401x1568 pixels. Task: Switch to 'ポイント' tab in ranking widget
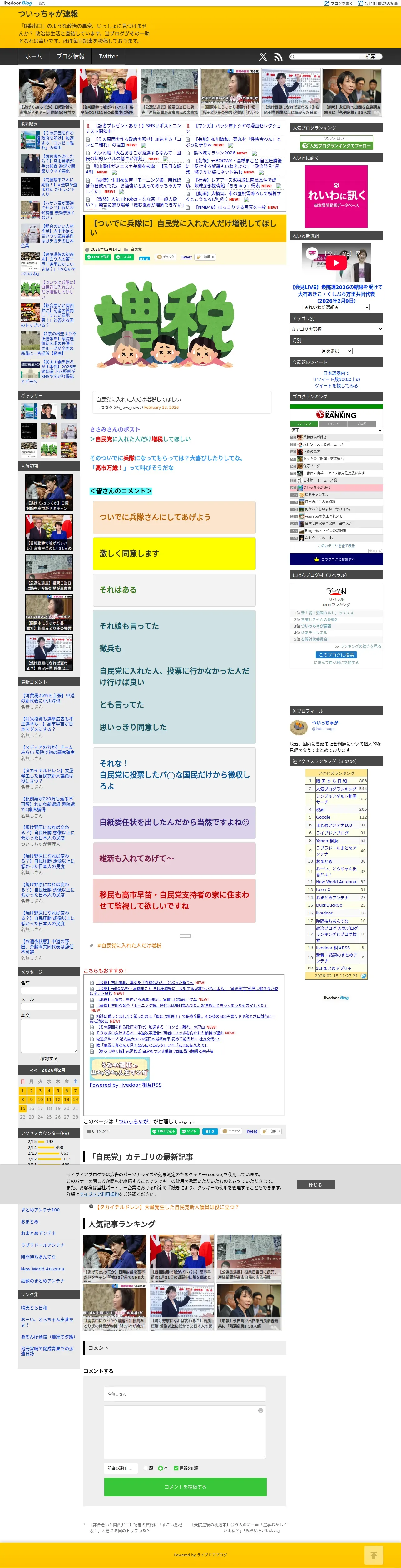(333, 424)
